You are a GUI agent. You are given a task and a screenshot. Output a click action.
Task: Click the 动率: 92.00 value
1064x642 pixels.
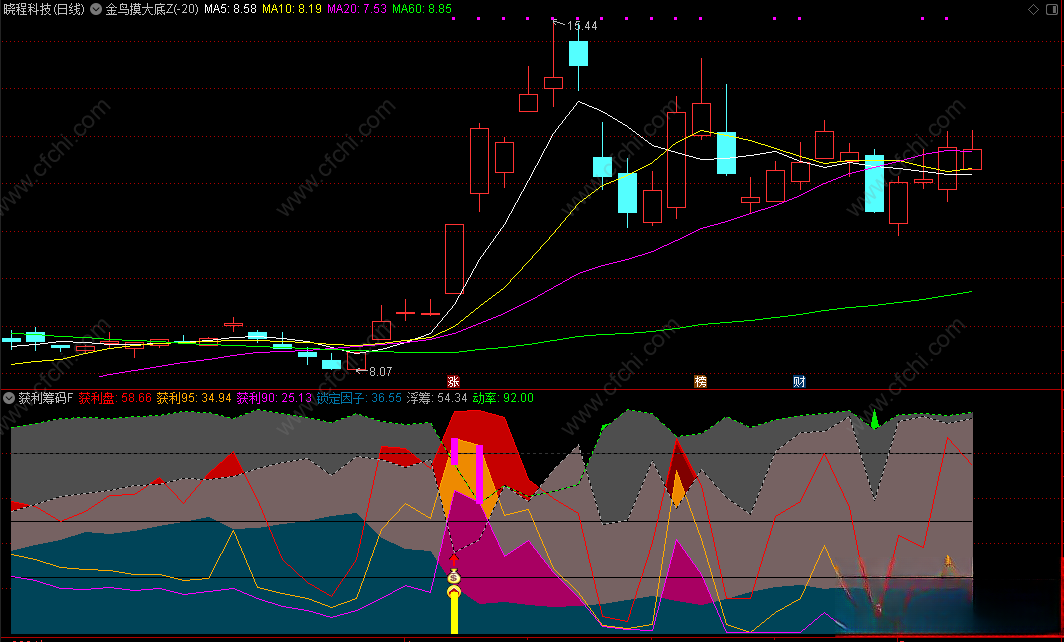point(503,398)
